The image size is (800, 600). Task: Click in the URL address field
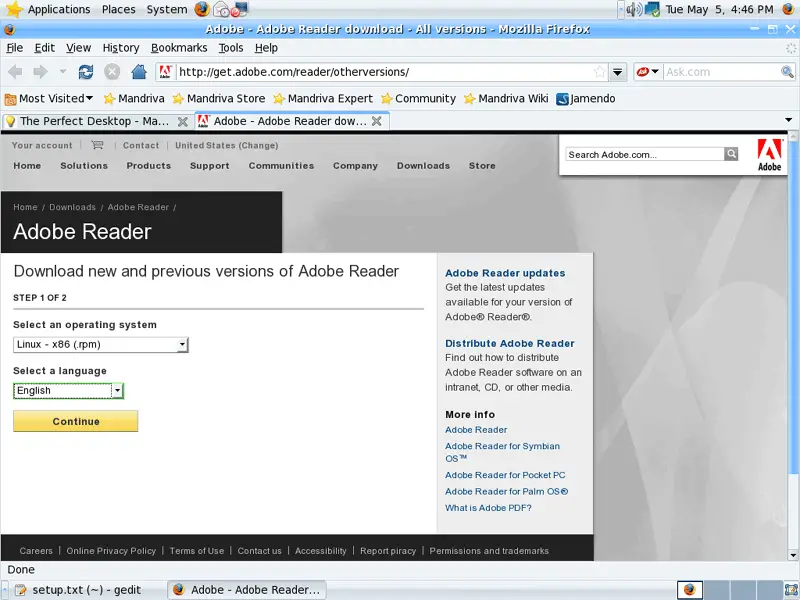point(384,72)
